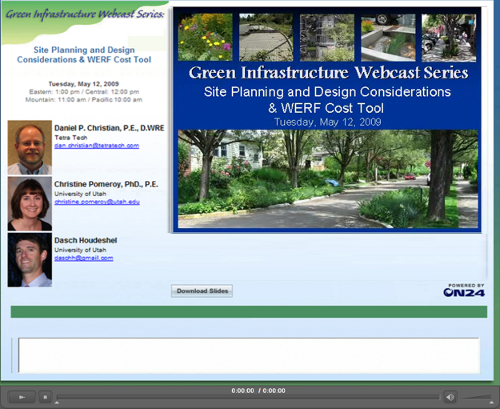Open Daniel Christian's Tetra Tech email link
This screenshot has height=409, width=500.
(97, 146)
